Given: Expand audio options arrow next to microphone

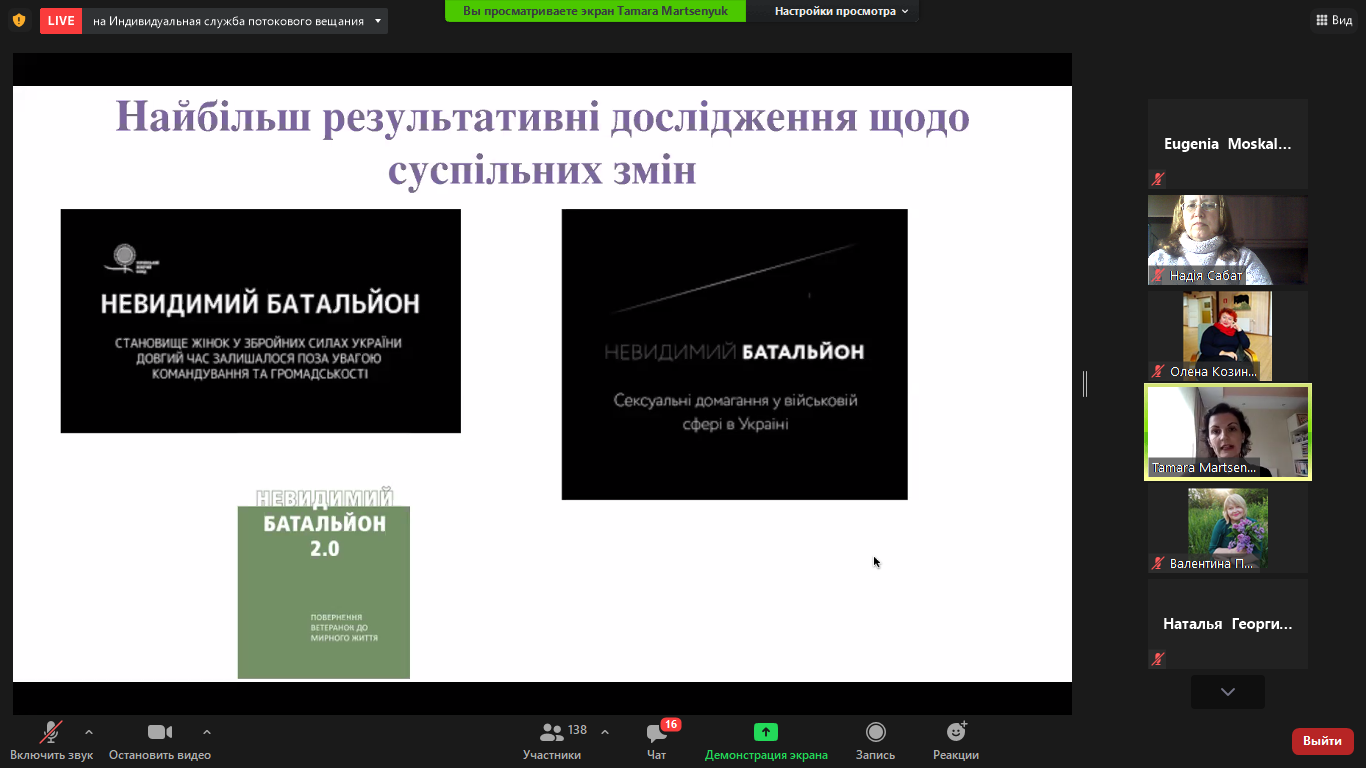Looking at the screenshot, I should [x=89, y=732].
